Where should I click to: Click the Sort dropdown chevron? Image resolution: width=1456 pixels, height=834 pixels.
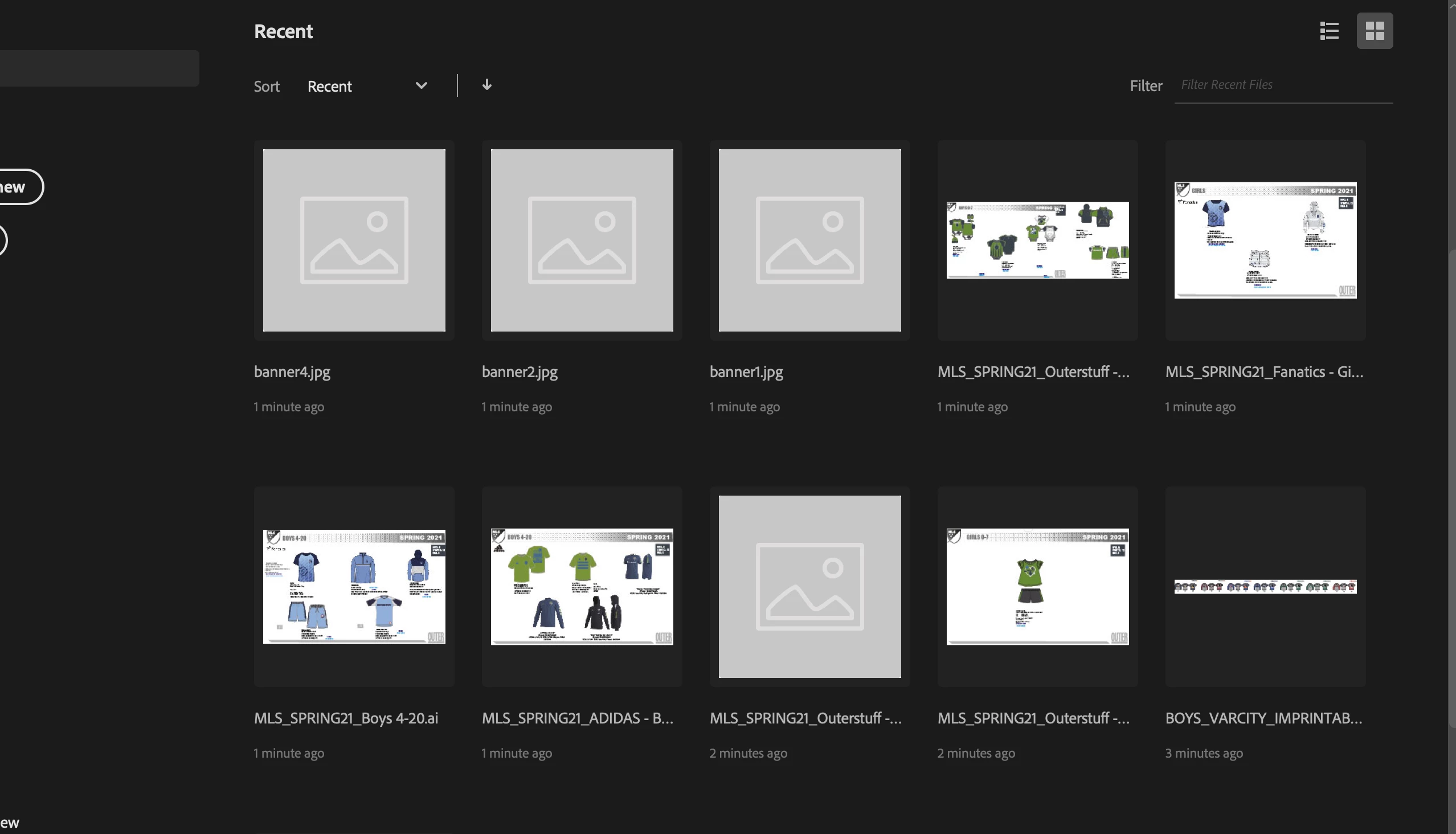[x=421, y=86]
